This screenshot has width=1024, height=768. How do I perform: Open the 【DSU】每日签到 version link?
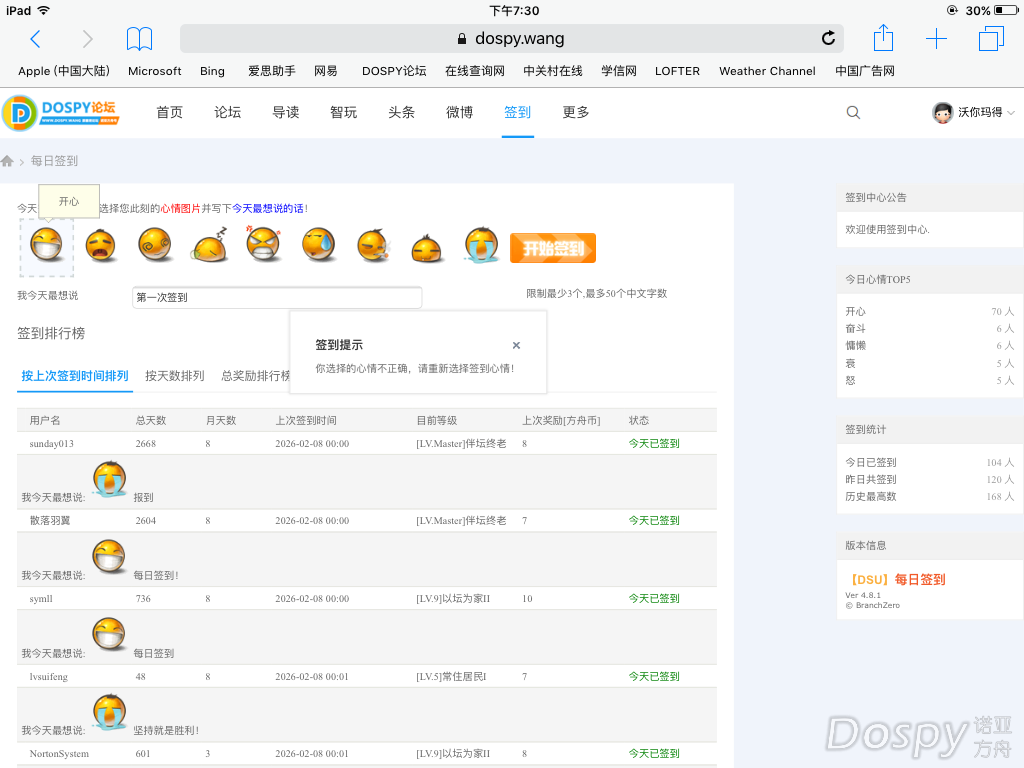click(x=895, y=579)
